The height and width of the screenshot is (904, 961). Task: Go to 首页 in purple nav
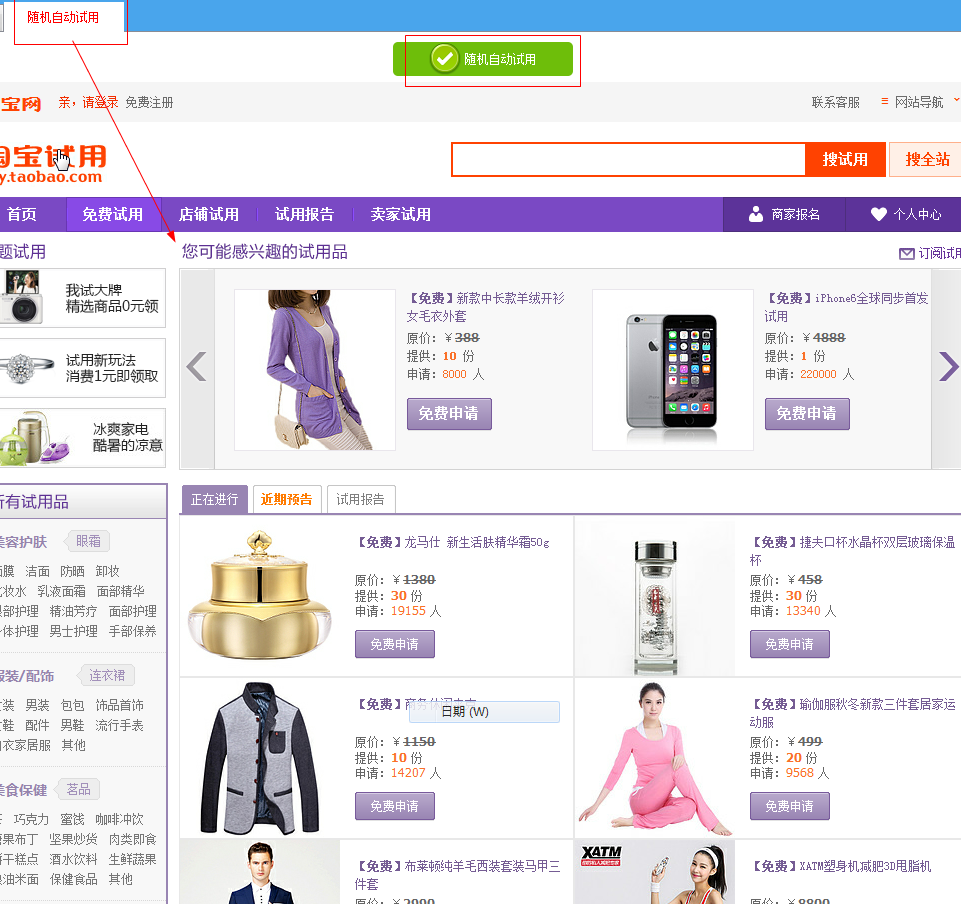click(22, 214)
